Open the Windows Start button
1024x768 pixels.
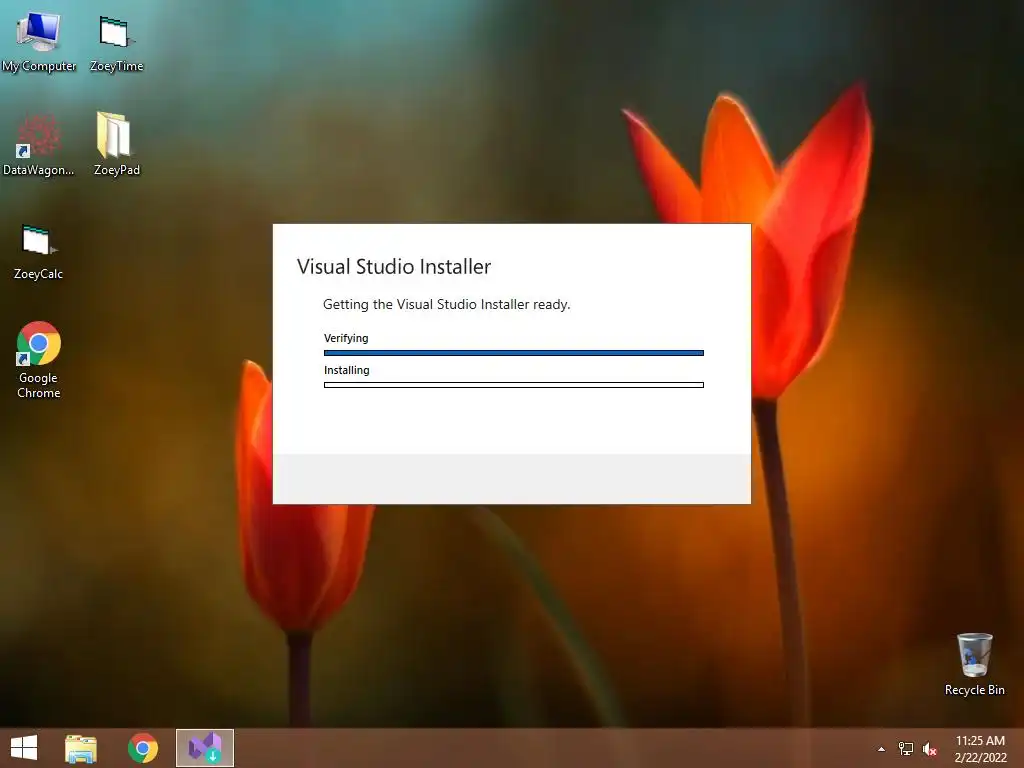pos(24,748)
